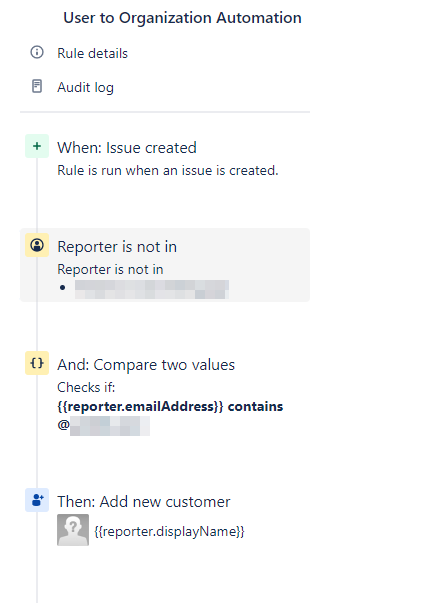Click the blue Add new customer icon
Image resolution: width=443 pixels, height=603 pixels.
pyautogui.click(x=37, y=500)
